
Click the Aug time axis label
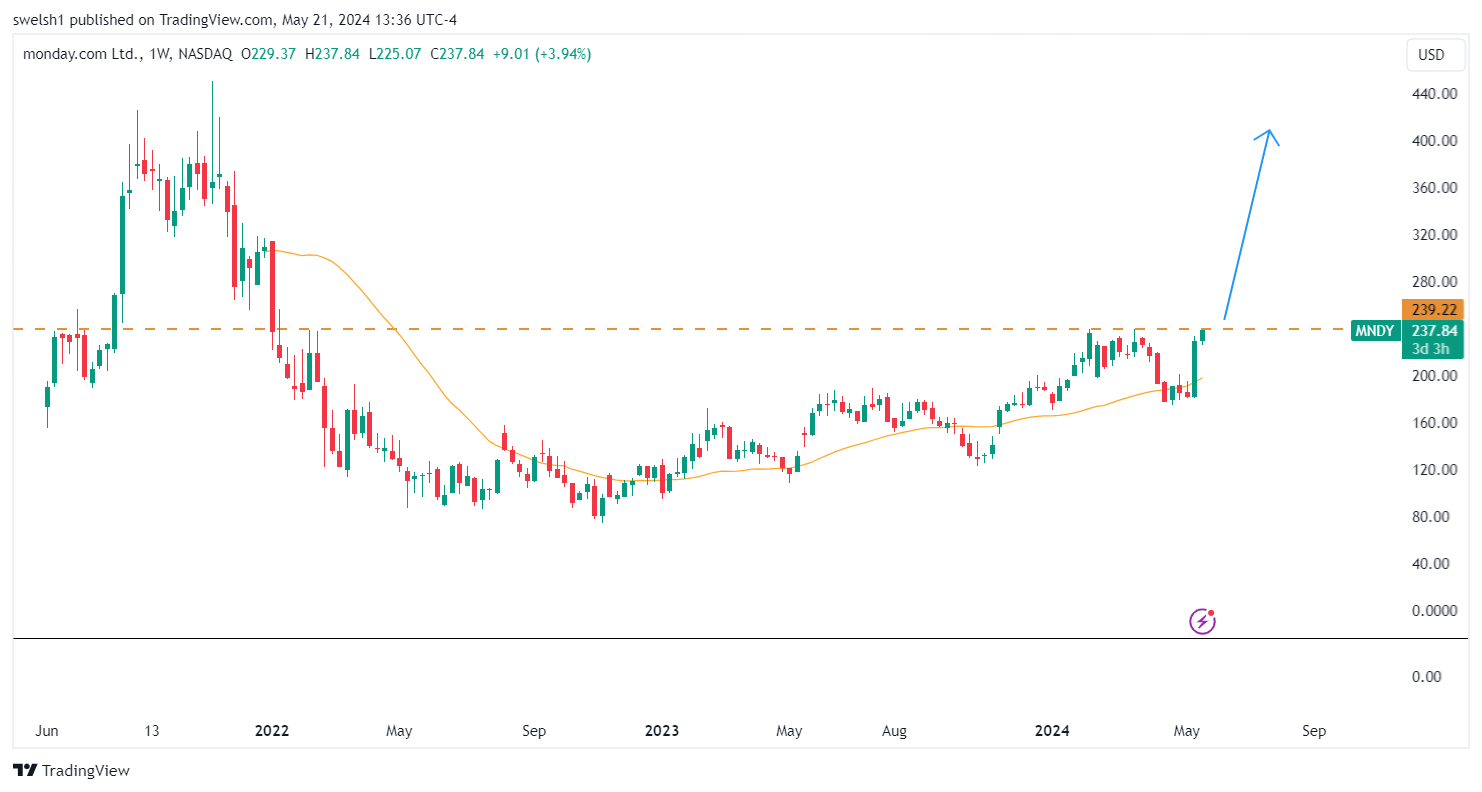pyautogui.click(x=894, y=731)
